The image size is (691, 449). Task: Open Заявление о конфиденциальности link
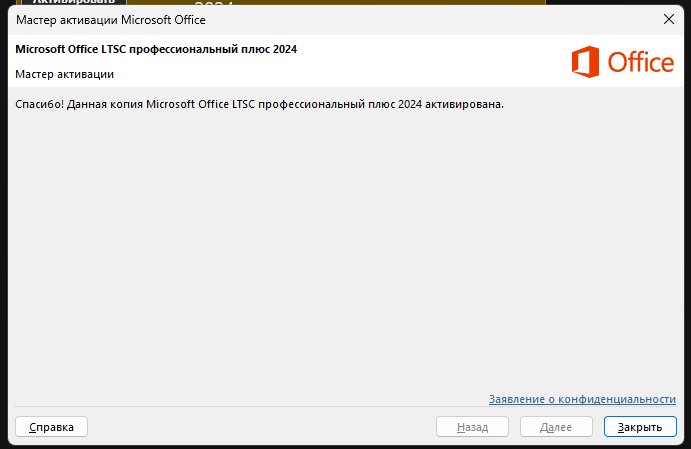click(x=582, y=399)
